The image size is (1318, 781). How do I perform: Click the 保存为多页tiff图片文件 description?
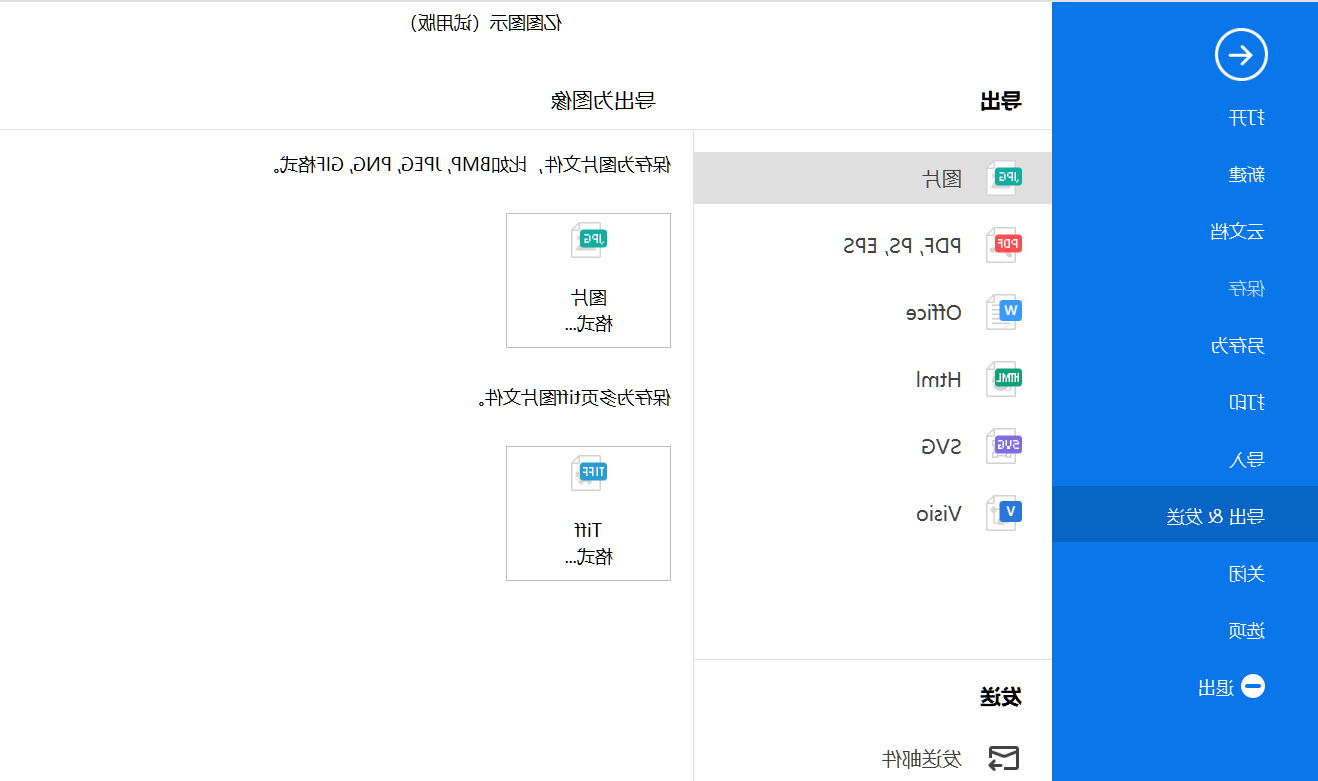pyautogui.click(x=574, y=398)
